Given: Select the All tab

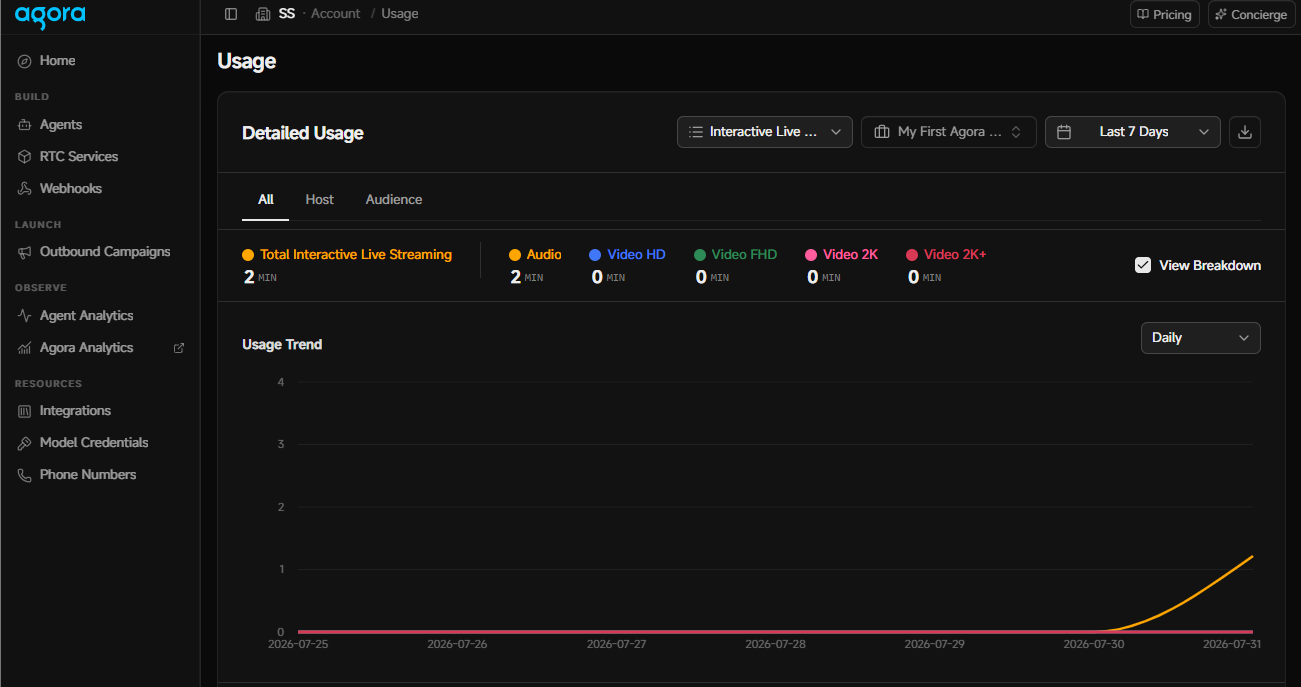Looking at the screenshot, I should 266,200.
